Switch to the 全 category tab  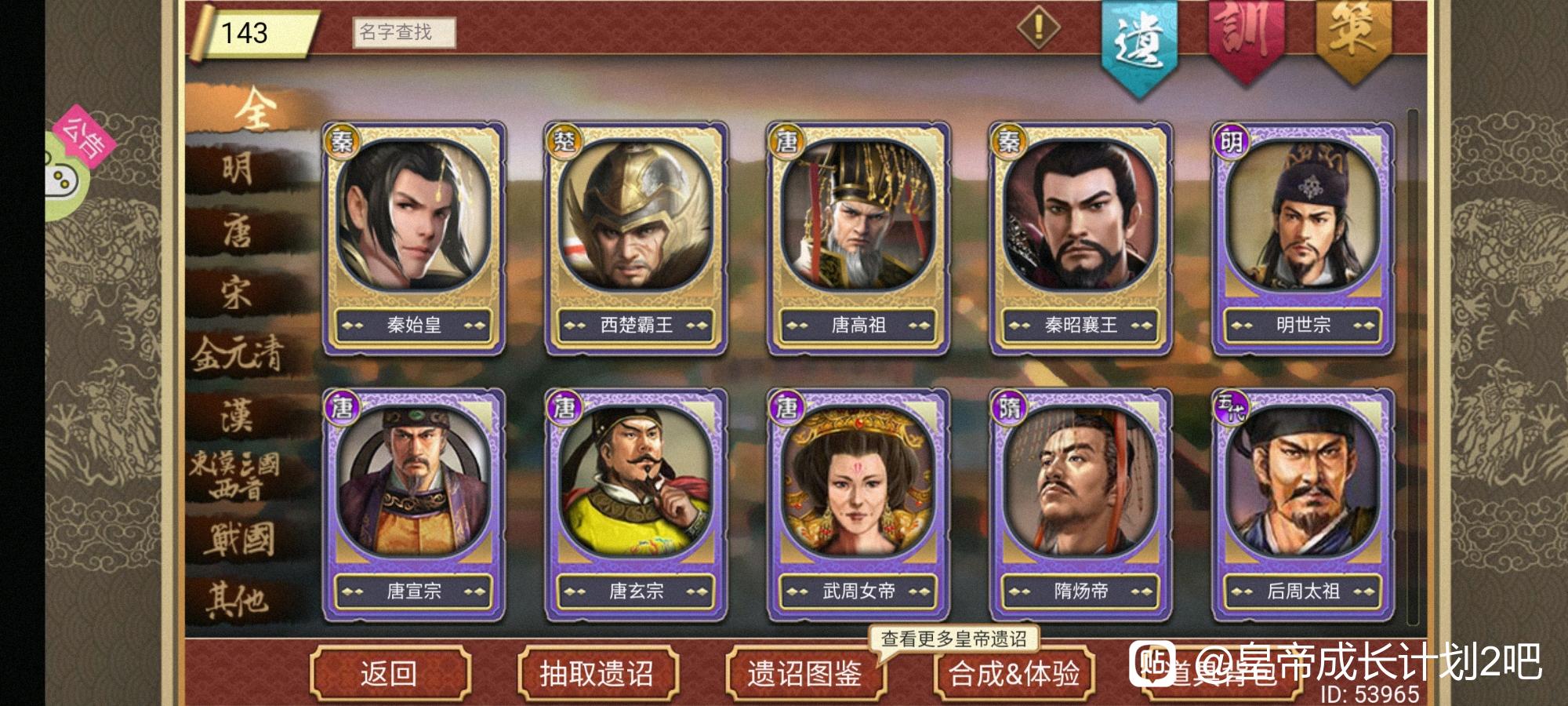pyautogui.click(x=253, y=108)
